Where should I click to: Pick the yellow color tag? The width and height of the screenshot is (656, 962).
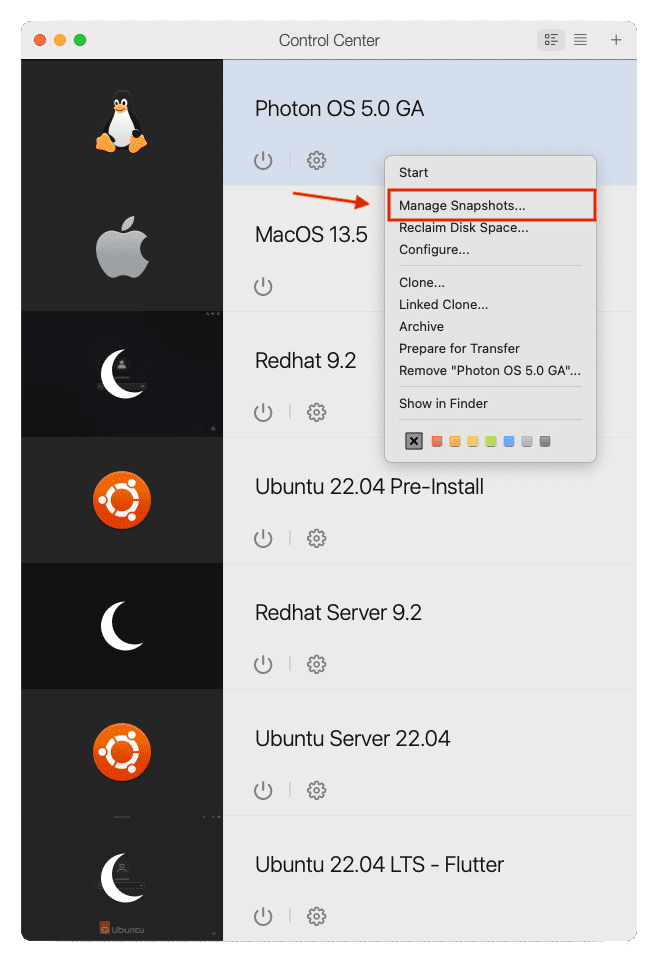click(473, 441)
